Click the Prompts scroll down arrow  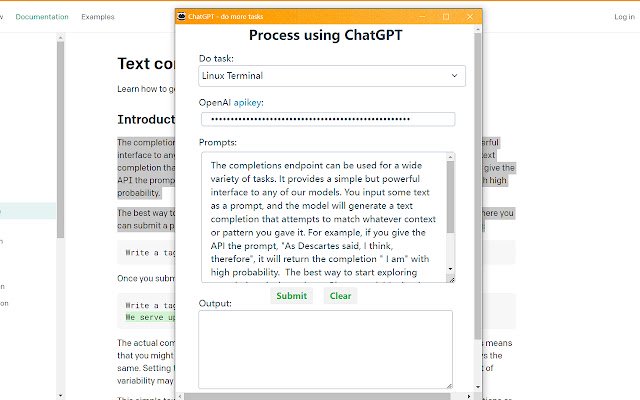click(451, 269)
